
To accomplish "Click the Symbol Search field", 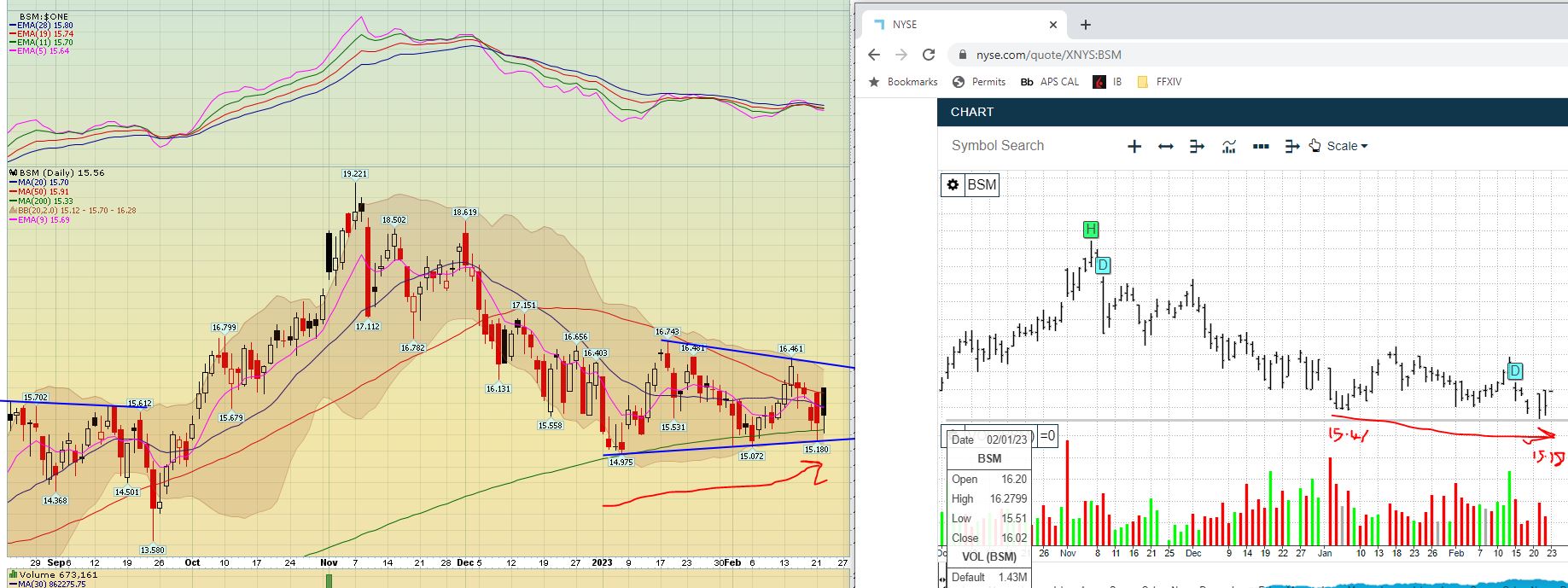I will 998,146.
